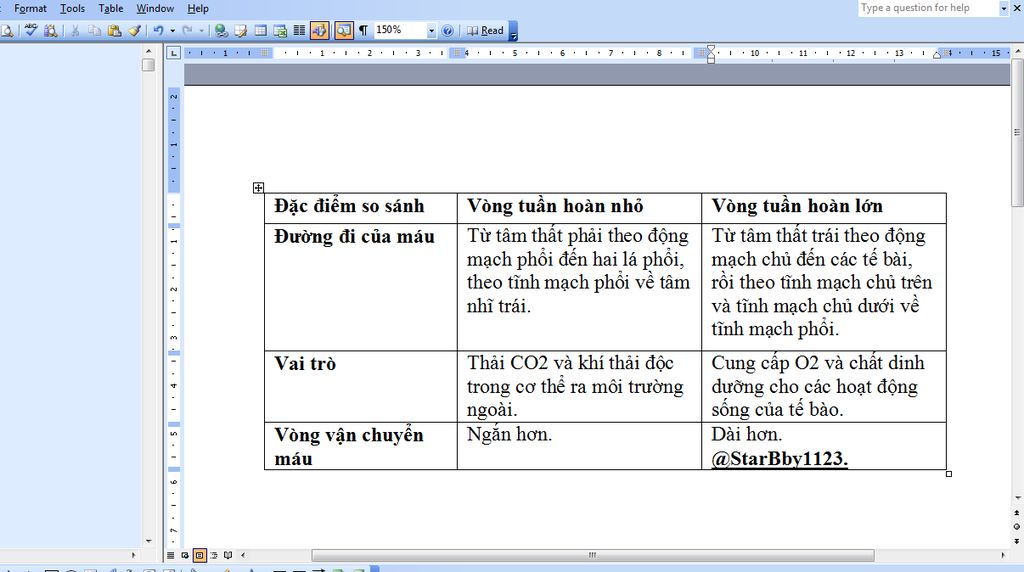Viewport: 1024px width, 572px height.
Task: Click the Read button
Action: point(485,30)
